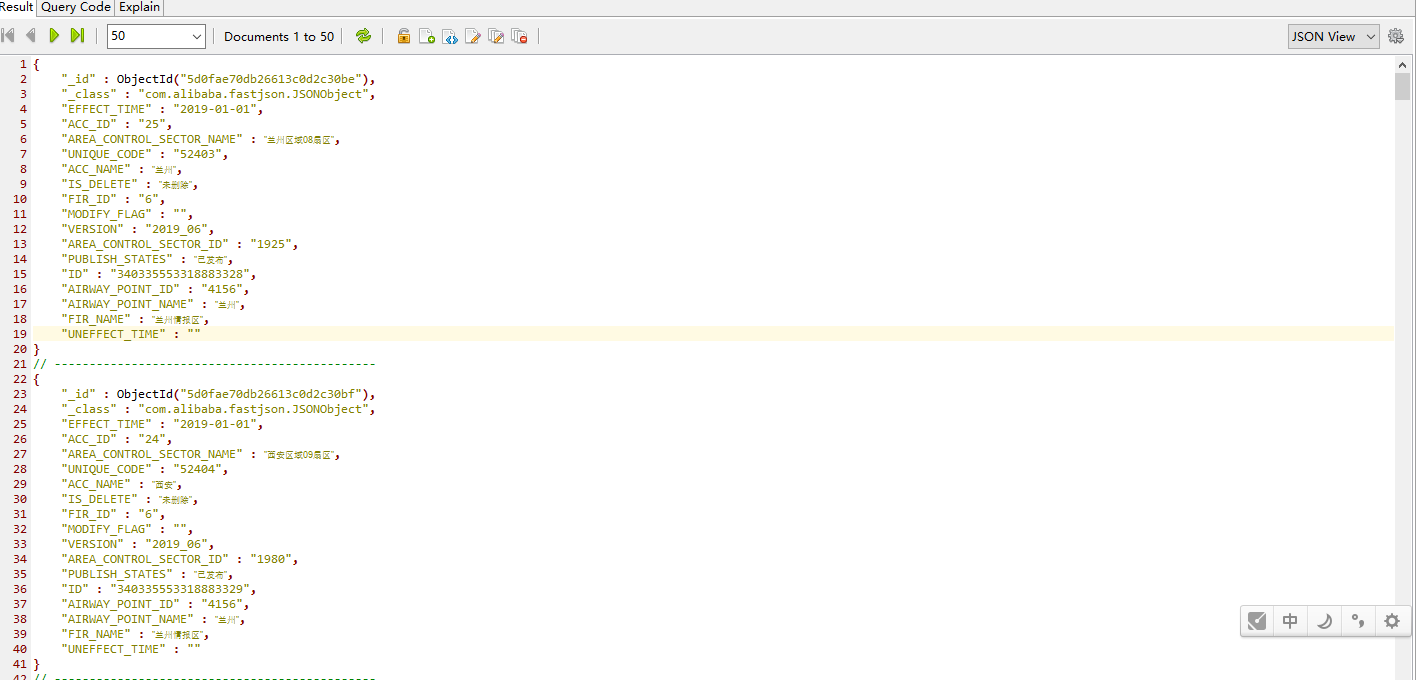Toggle the moon icon on IME bar
Image resolution: width=1418 pixels, height=680 pixels.
[1324, 621]
